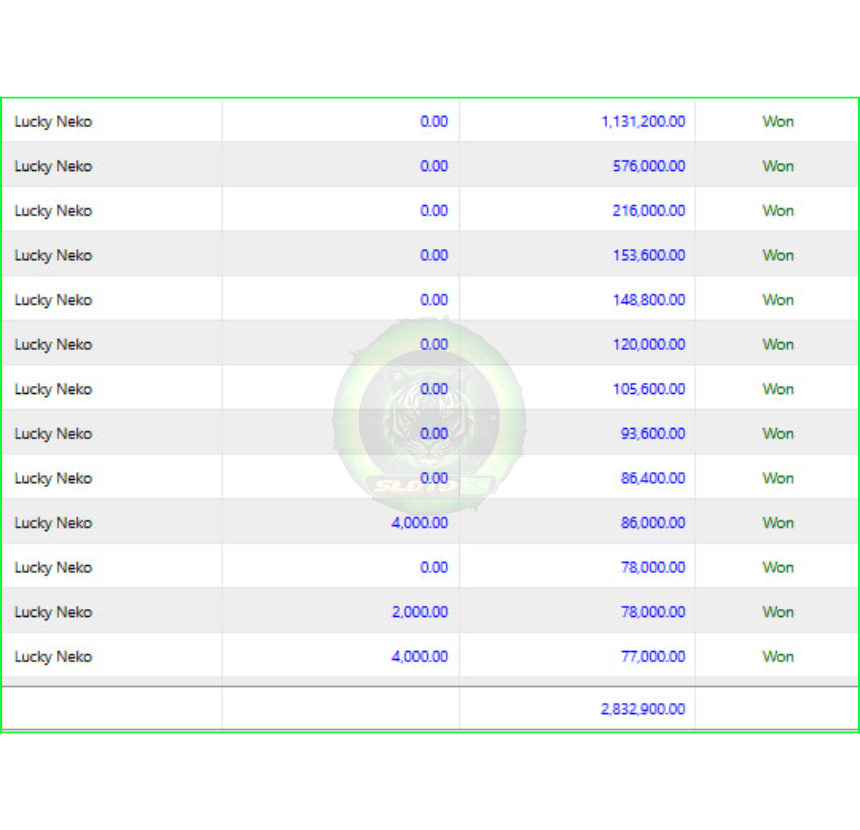Image resolution: width=860 pixels, height=830 pixels.
Task: Click Won status in the 1,131,200.00 row
Action: (x=778, y=121)
